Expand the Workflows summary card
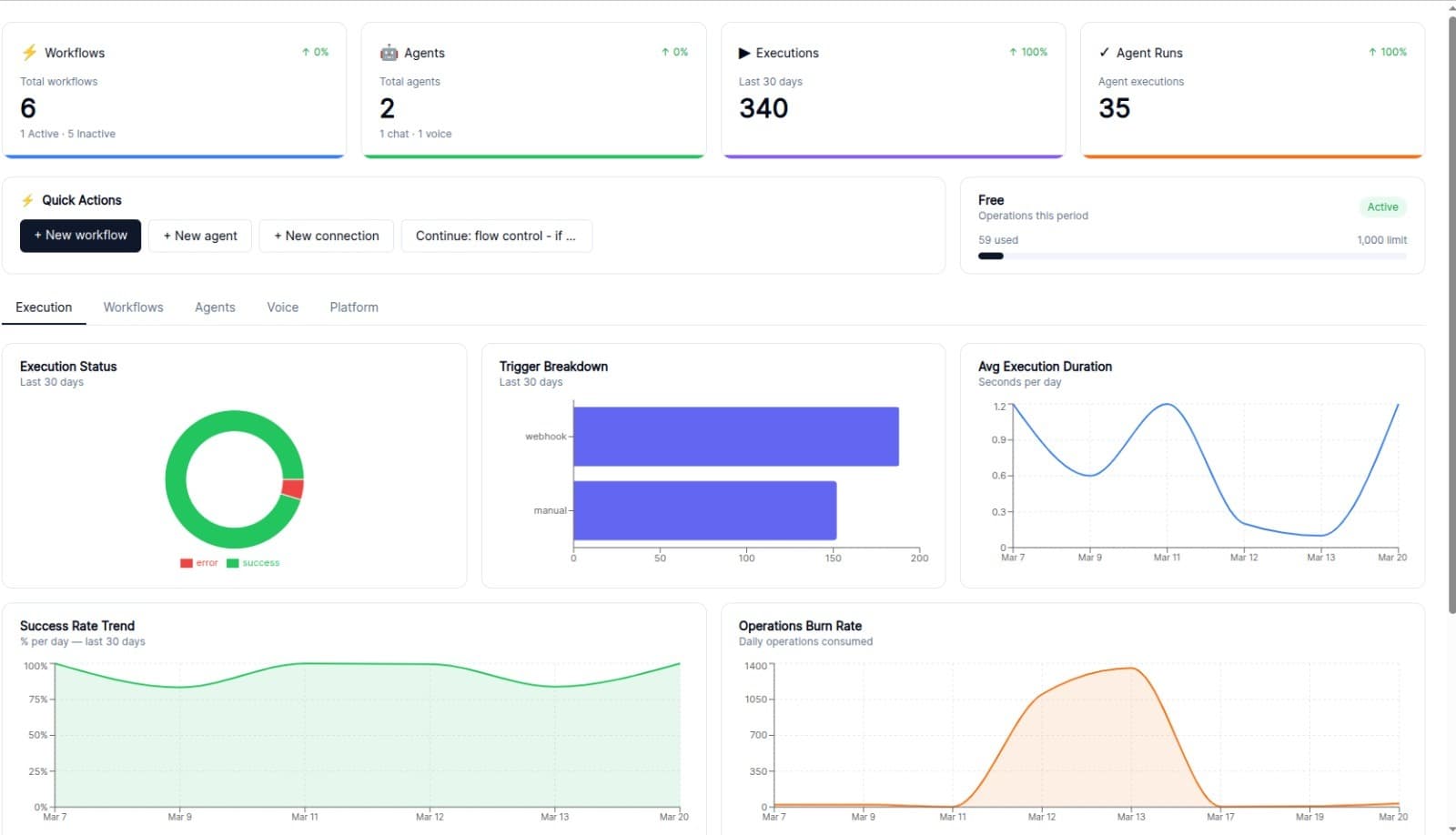Viewport: 1456px width, 835px height. [x=175, y=91]
